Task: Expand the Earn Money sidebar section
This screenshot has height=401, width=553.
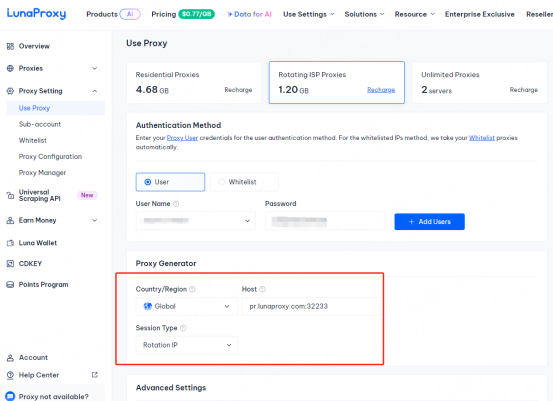Action: (x=95, y=220)
